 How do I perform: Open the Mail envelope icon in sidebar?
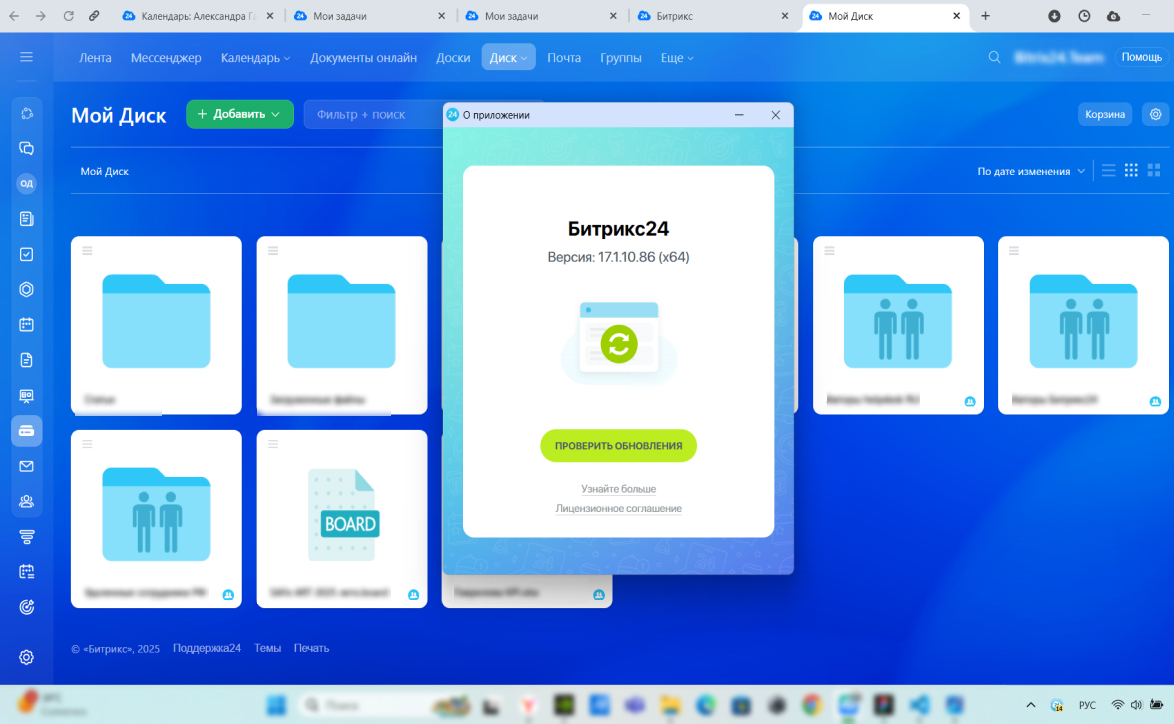coord(26,466)
